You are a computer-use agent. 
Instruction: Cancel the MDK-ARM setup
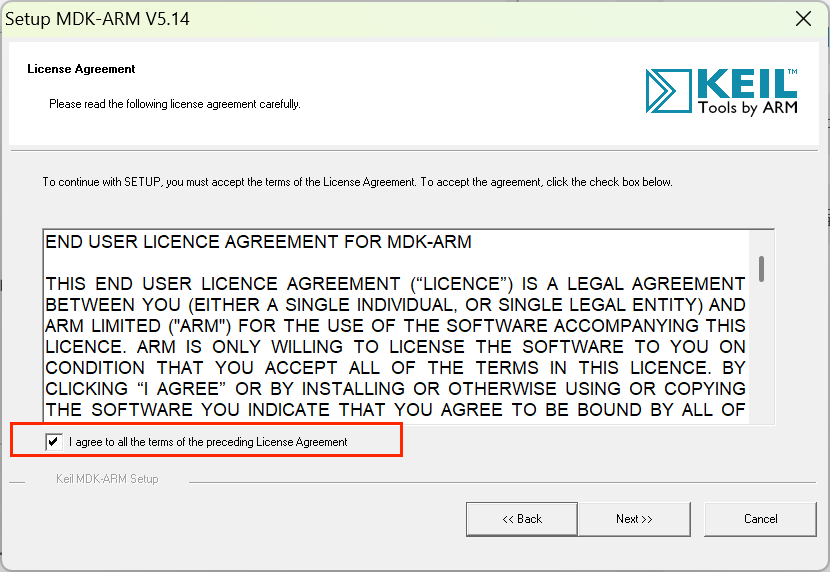pos(760,519)
